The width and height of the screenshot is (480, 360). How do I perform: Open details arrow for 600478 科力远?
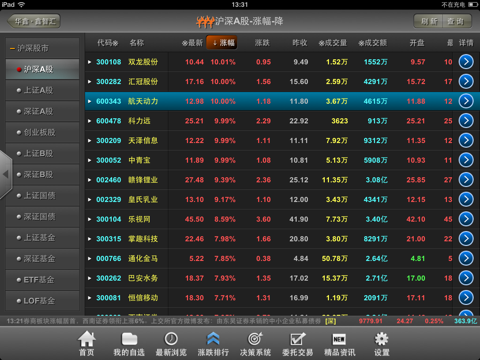point(466,121)
